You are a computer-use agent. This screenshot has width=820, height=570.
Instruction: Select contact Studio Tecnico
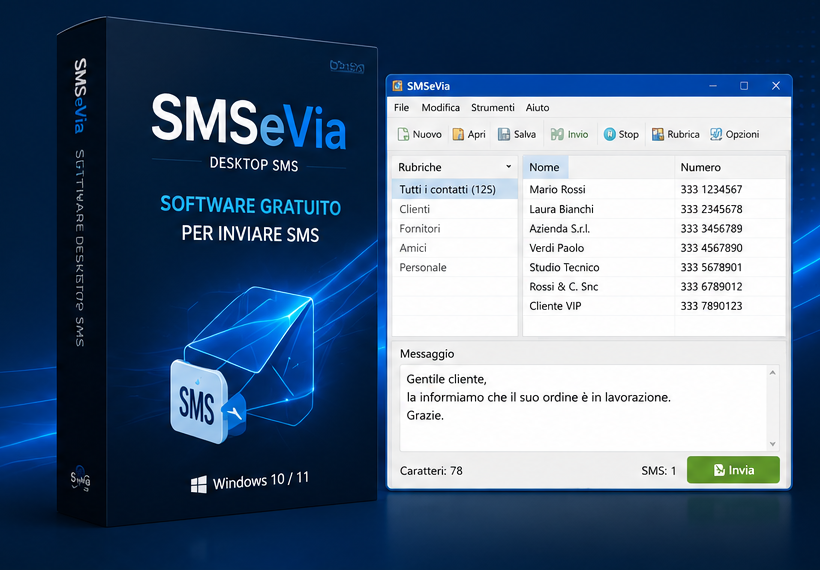tap(564, 267)
